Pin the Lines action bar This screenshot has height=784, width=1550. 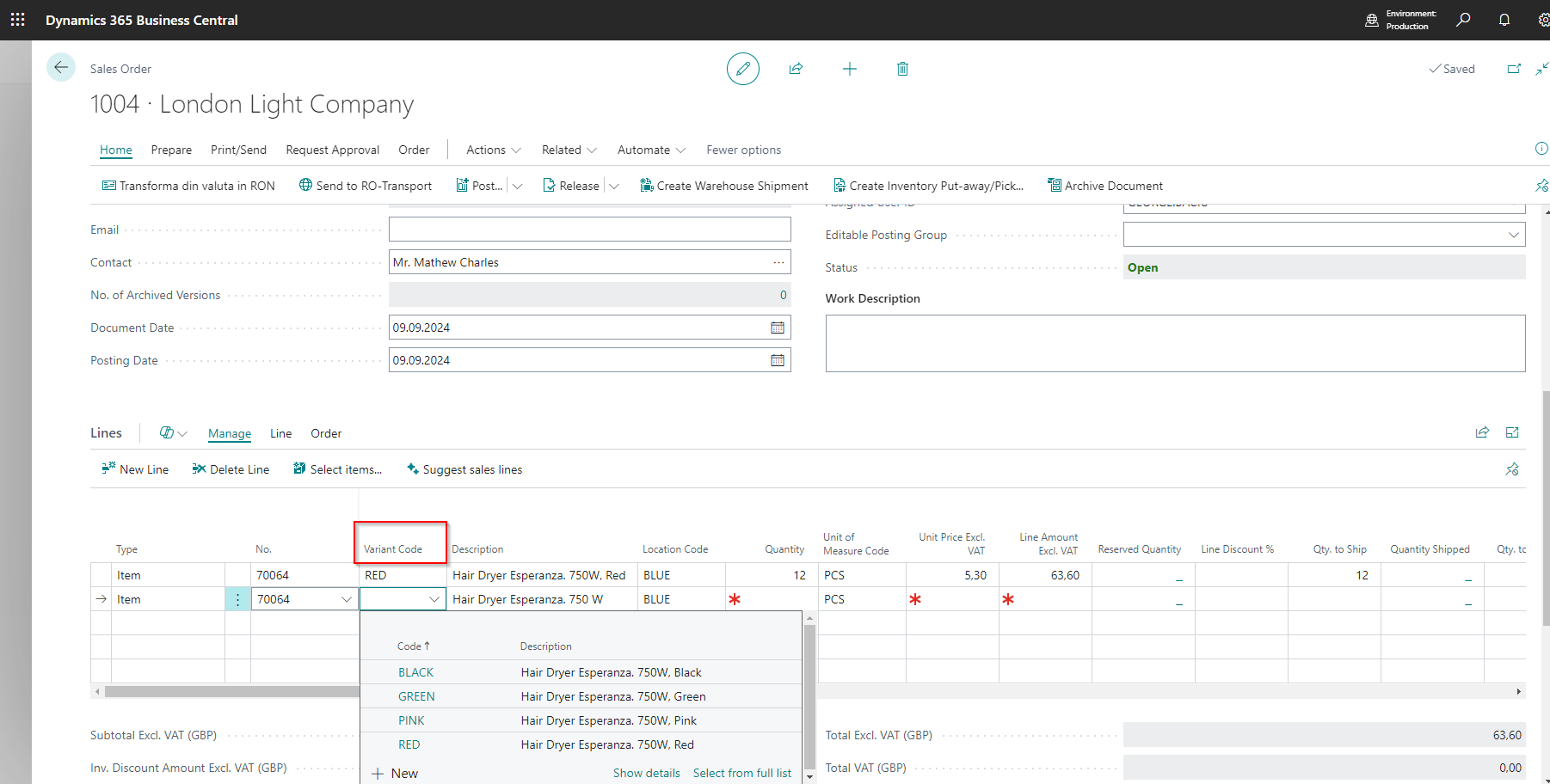click(1512, 469)
